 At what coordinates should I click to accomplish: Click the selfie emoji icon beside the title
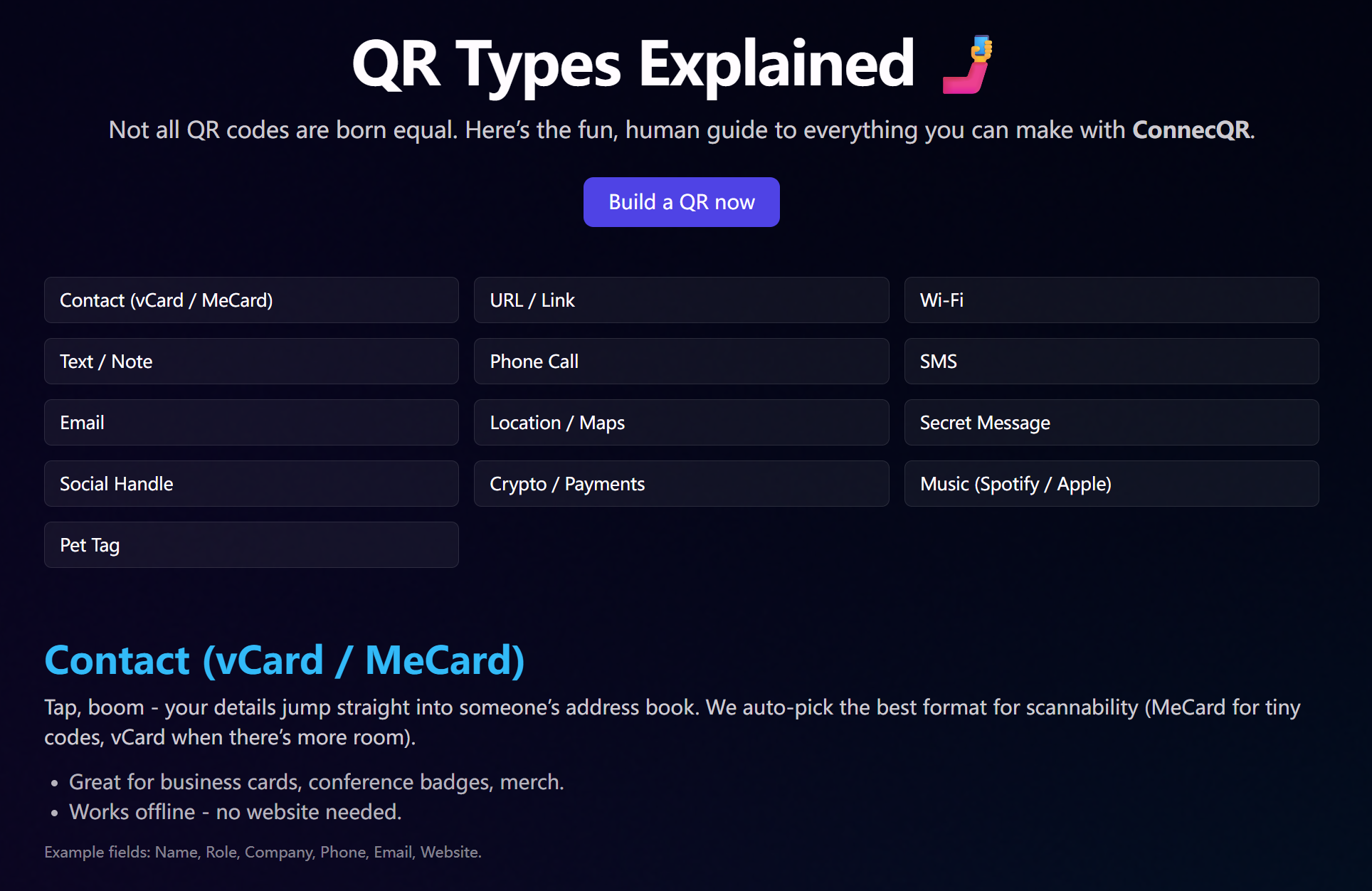tap(966, 65)
